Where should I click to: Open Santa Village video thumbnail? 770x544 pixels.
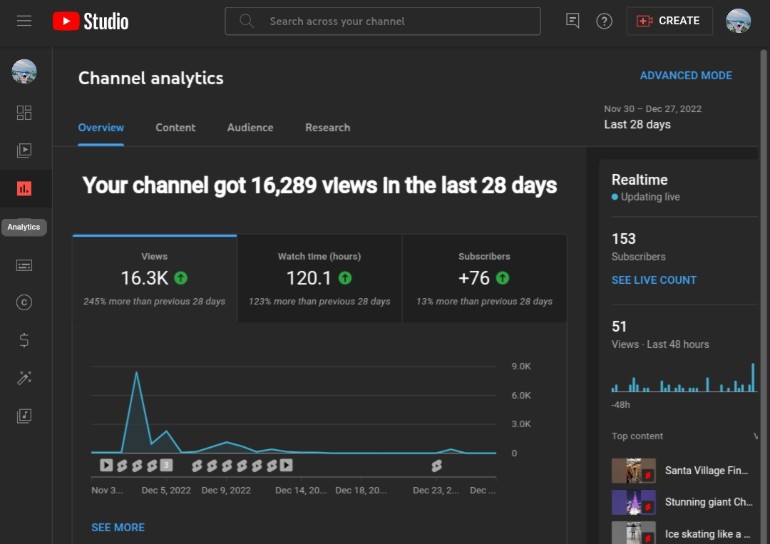(633, 470)
